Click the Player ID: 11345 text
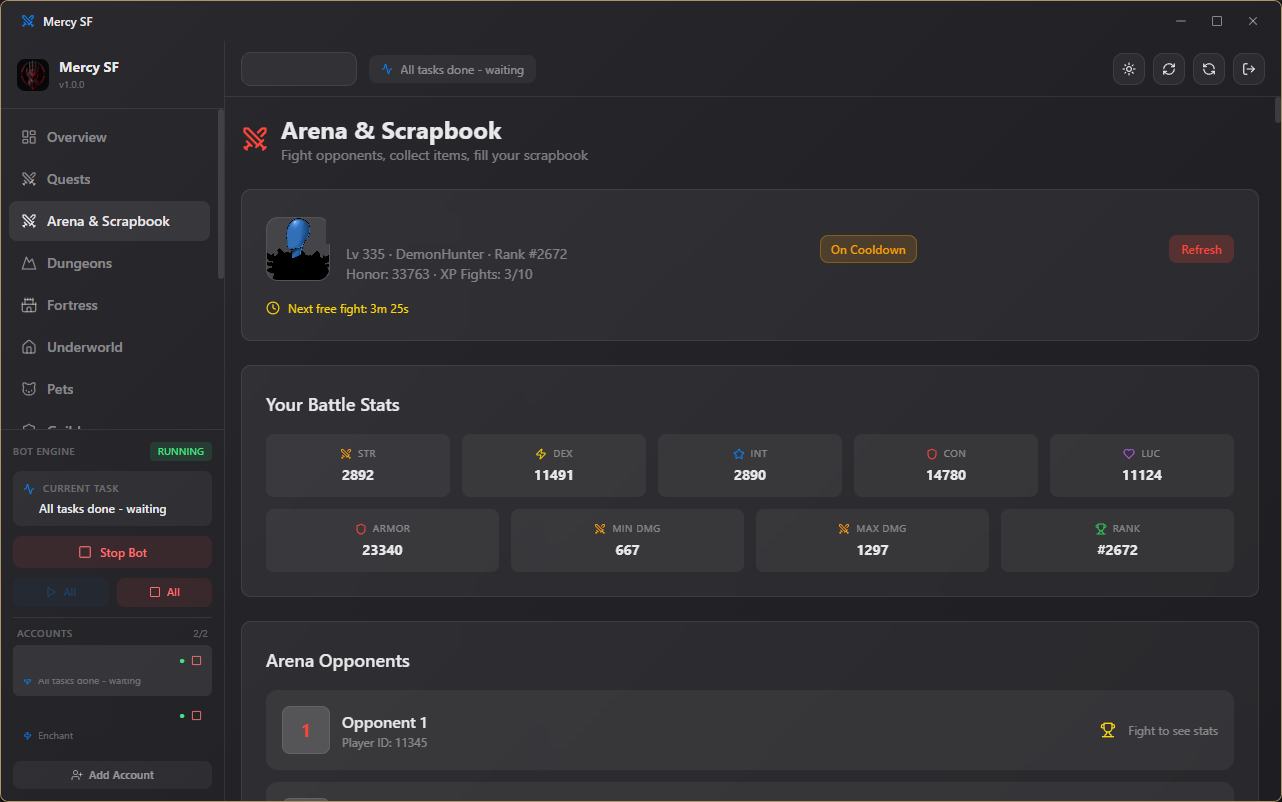 click(x=385, y=743)
